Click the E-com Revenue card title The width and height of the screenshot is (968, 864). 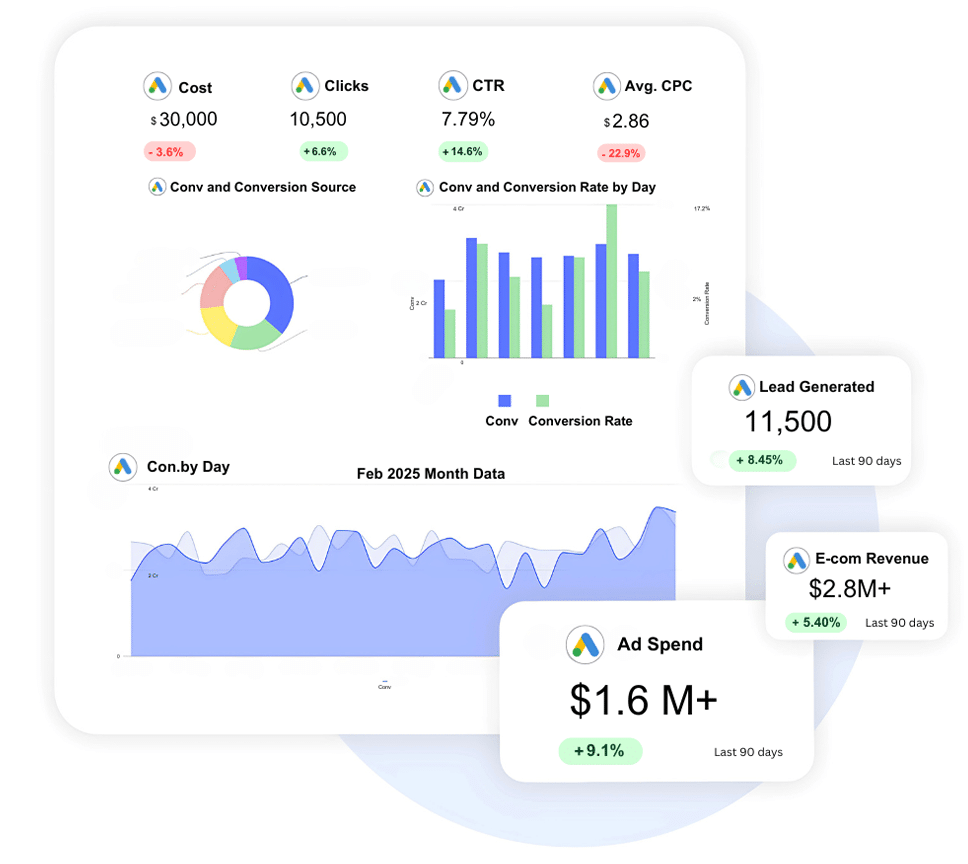[x=872, y=559]
